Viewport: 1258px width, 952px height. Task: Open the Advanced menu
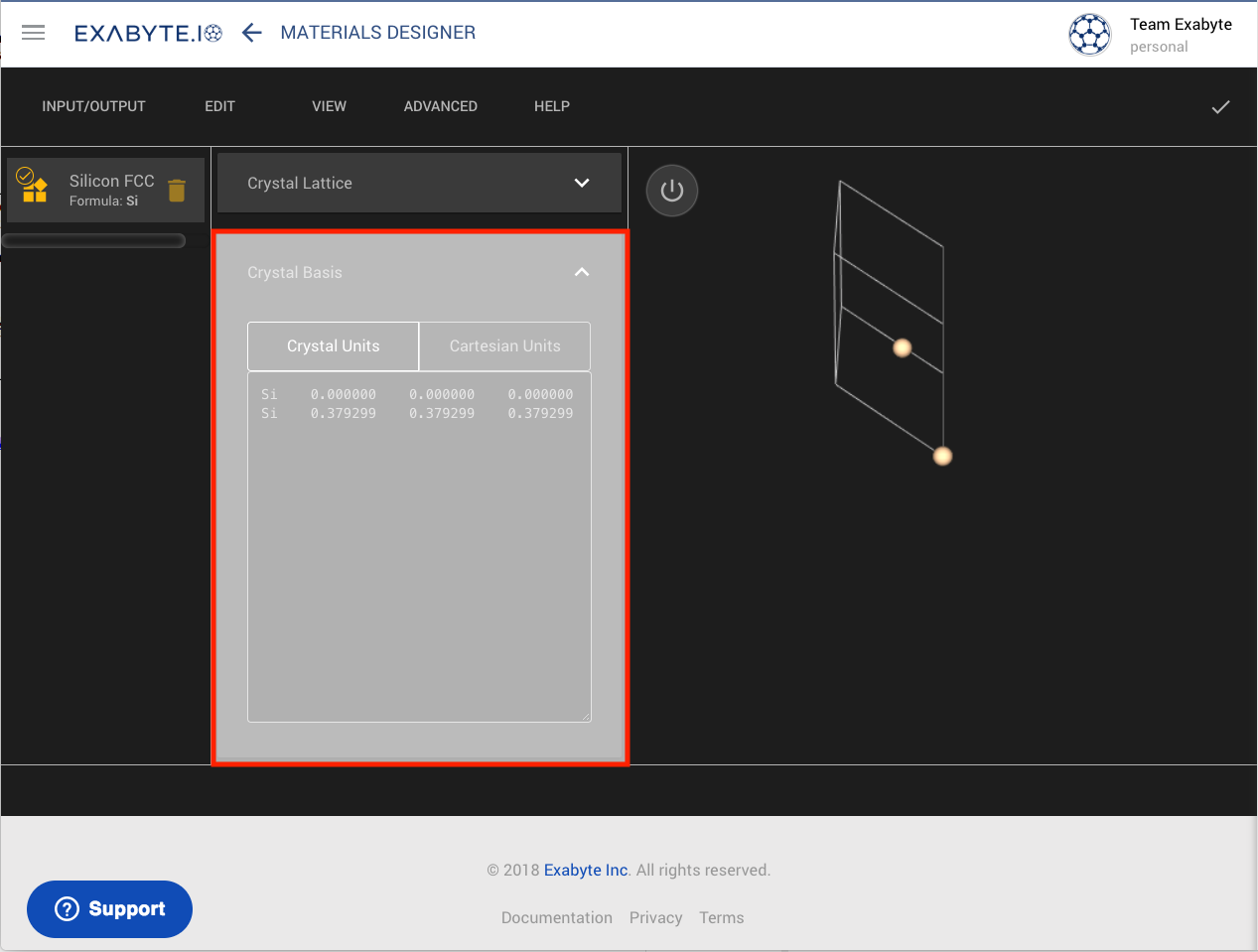point(440,106)
